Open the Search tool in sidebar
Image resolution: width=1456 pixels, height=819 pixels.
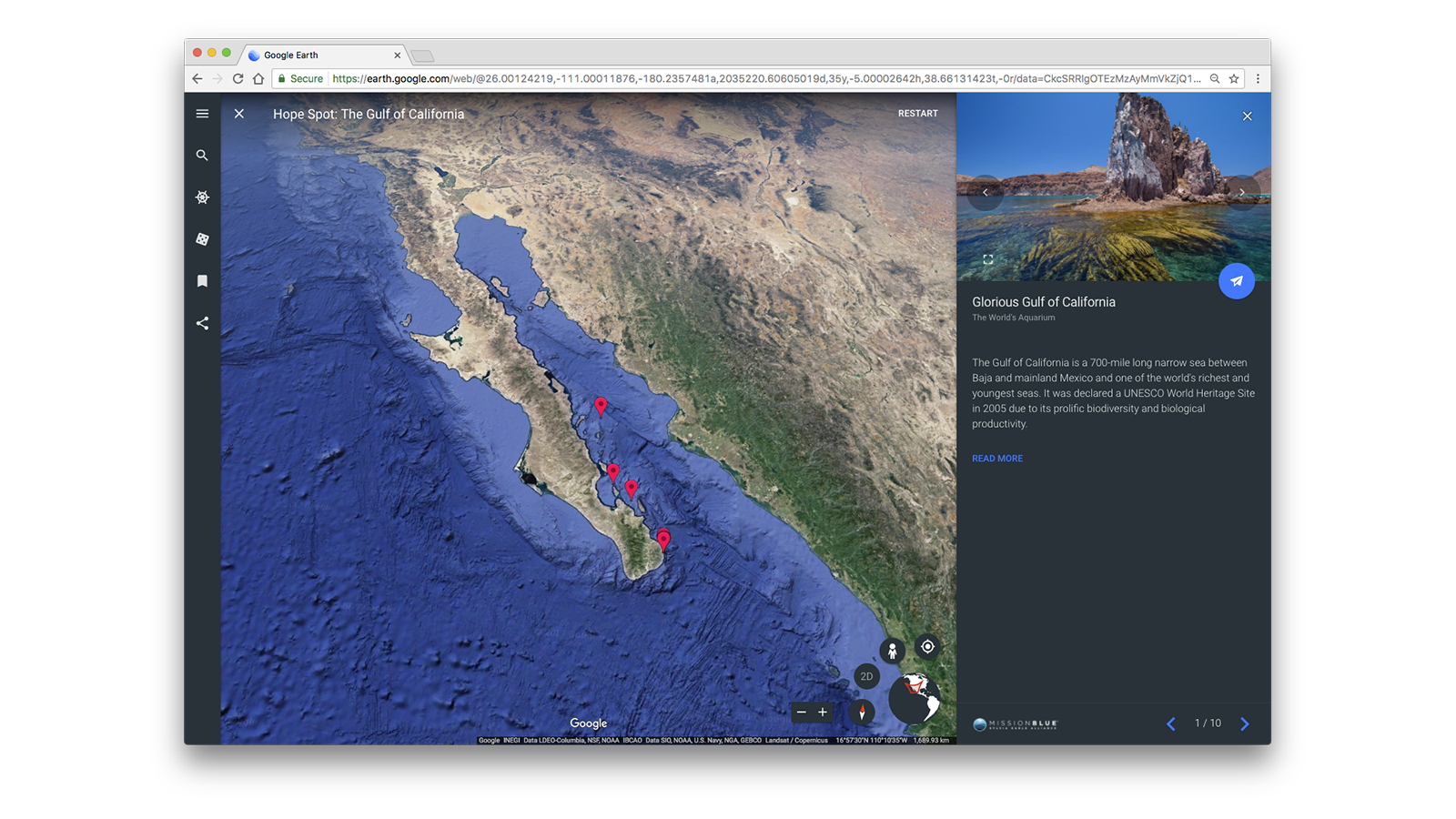[202, 156]
